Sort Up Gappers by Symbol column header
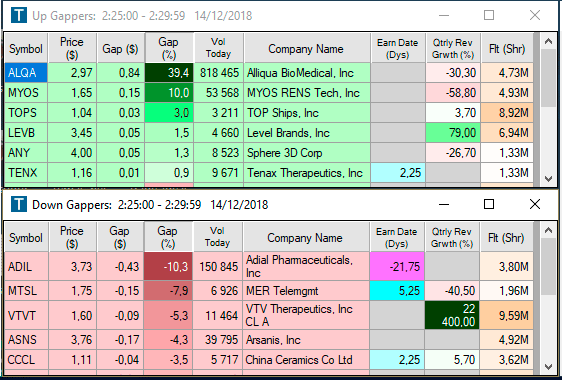Viewport: 562px width, 380px height. pyautogui.click(x=26, y=48)
